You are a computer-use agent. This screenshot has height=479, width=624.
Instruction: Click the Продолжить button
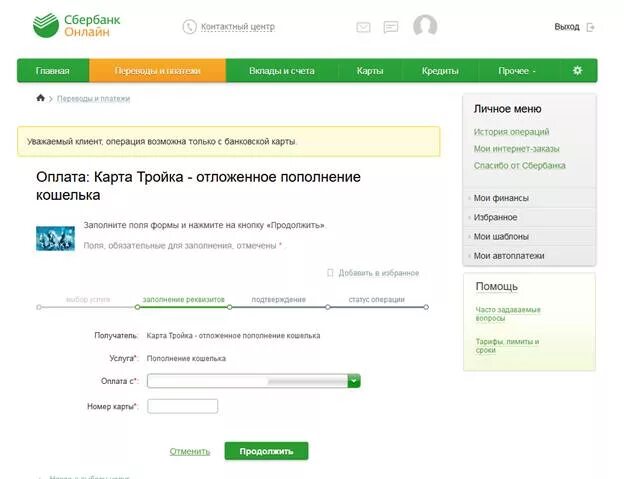(x=266, y=451)
